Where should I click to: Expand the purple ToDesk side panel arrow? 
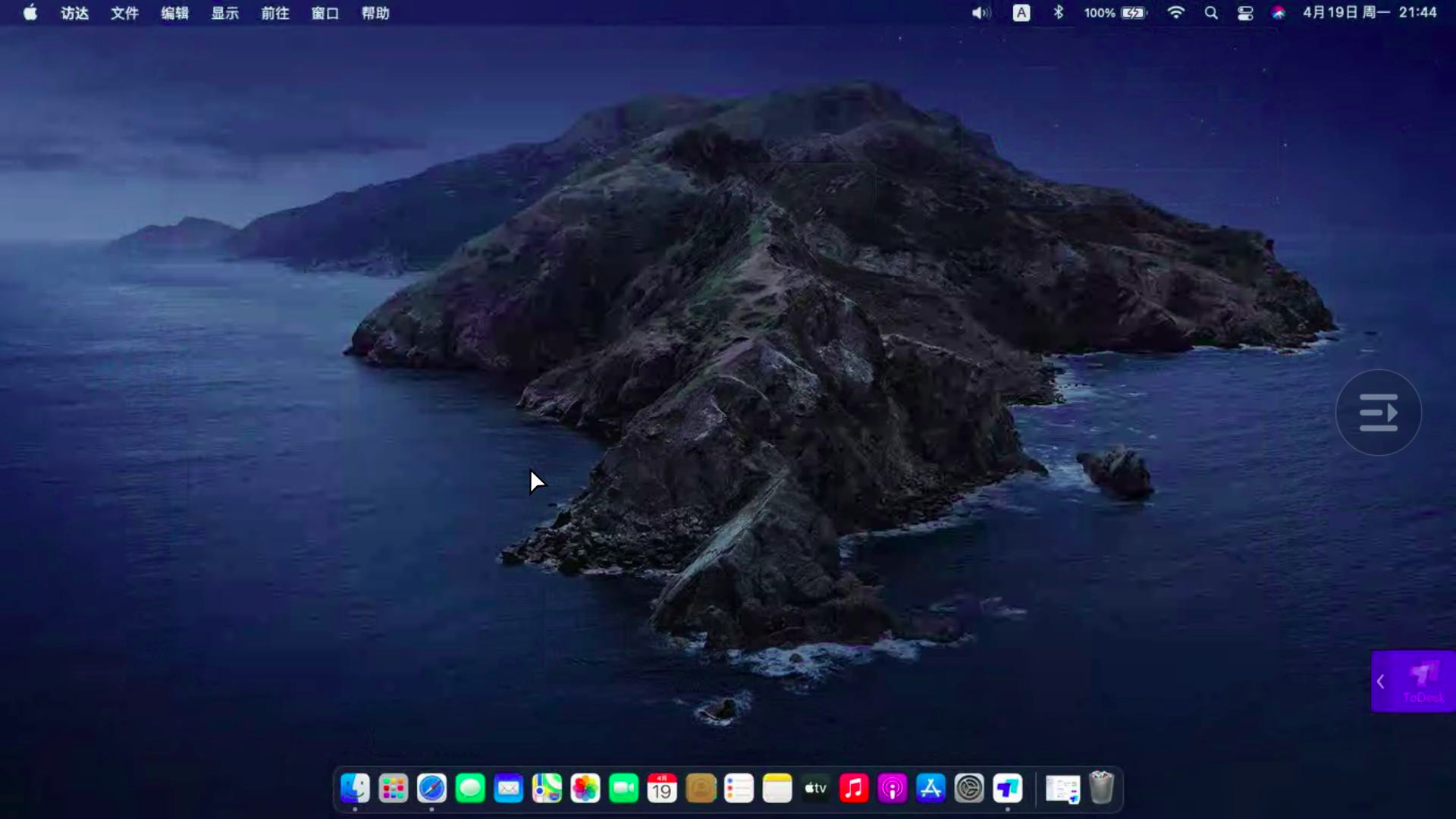coord(1381,681)
